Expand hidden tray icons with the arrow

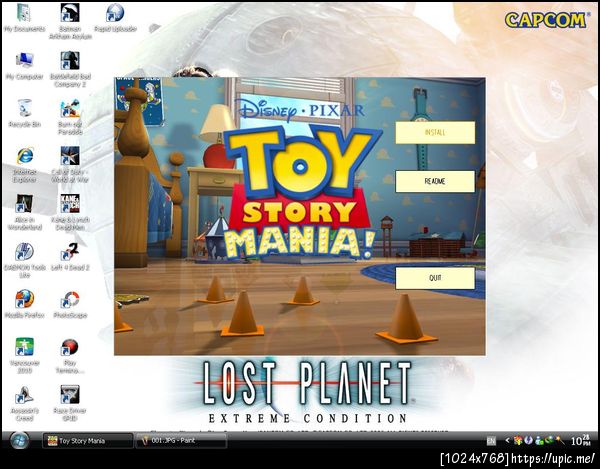[507, 441]
